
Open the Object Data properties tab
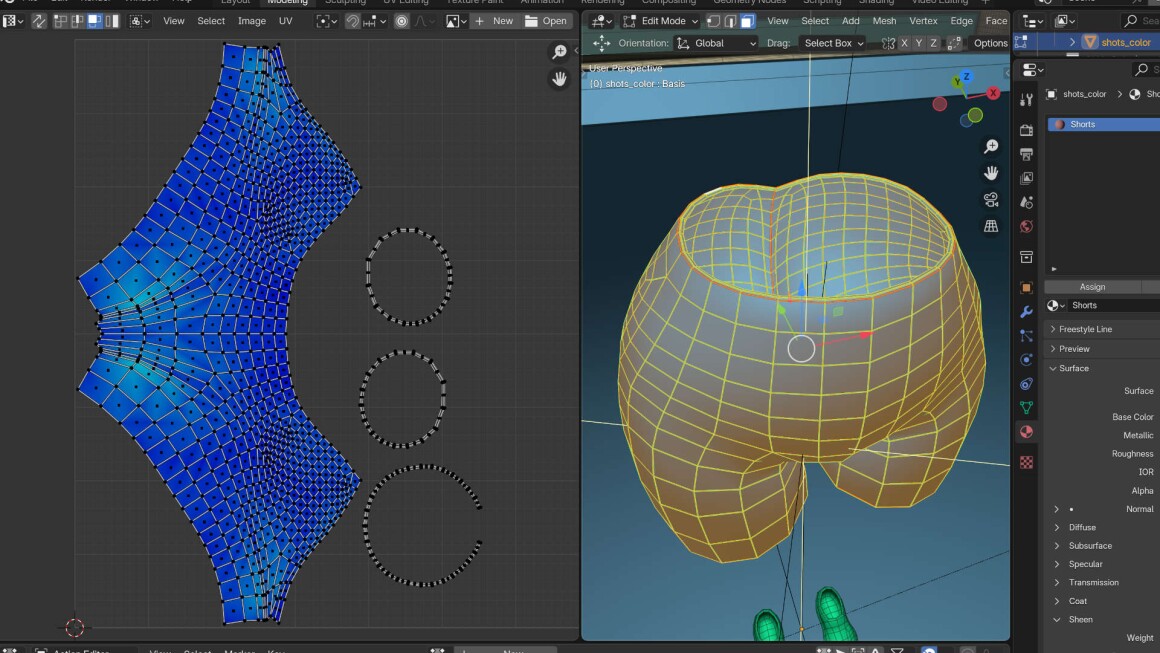(x=1026, y=407)
